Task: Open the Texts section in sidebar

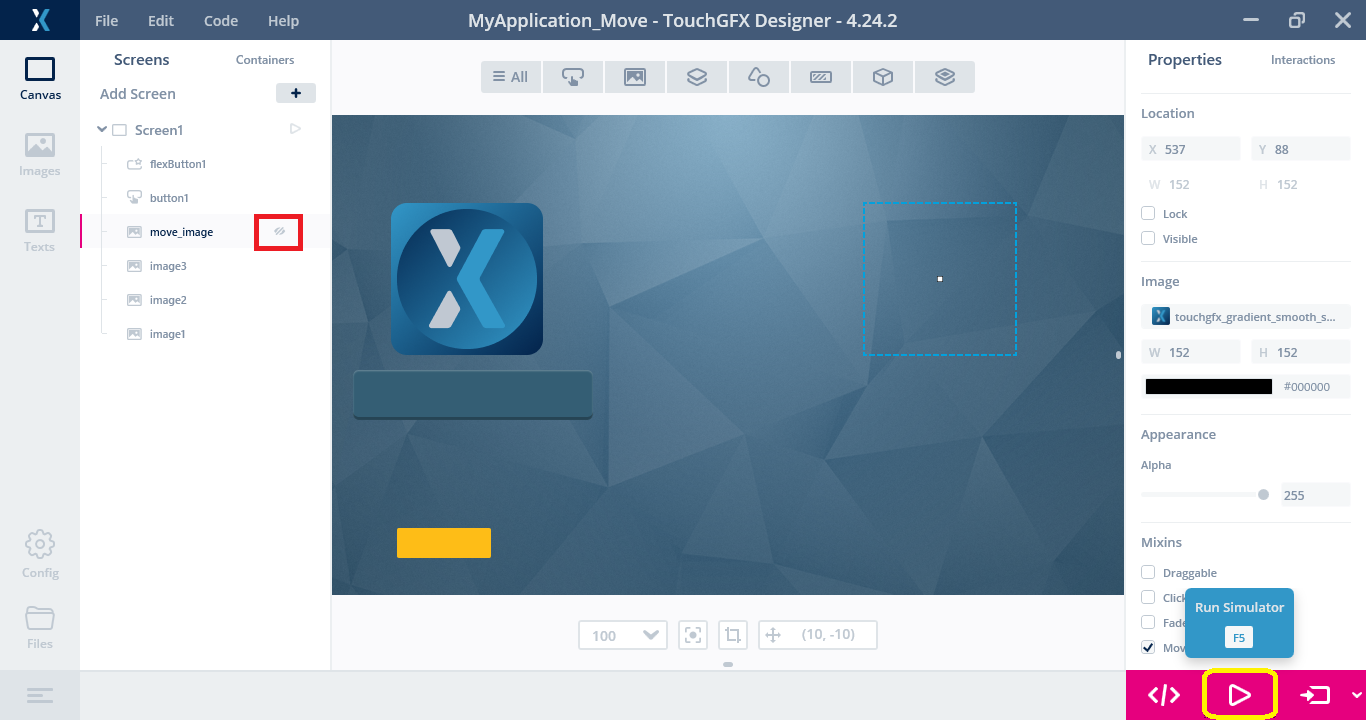Action: click(40, 231)
